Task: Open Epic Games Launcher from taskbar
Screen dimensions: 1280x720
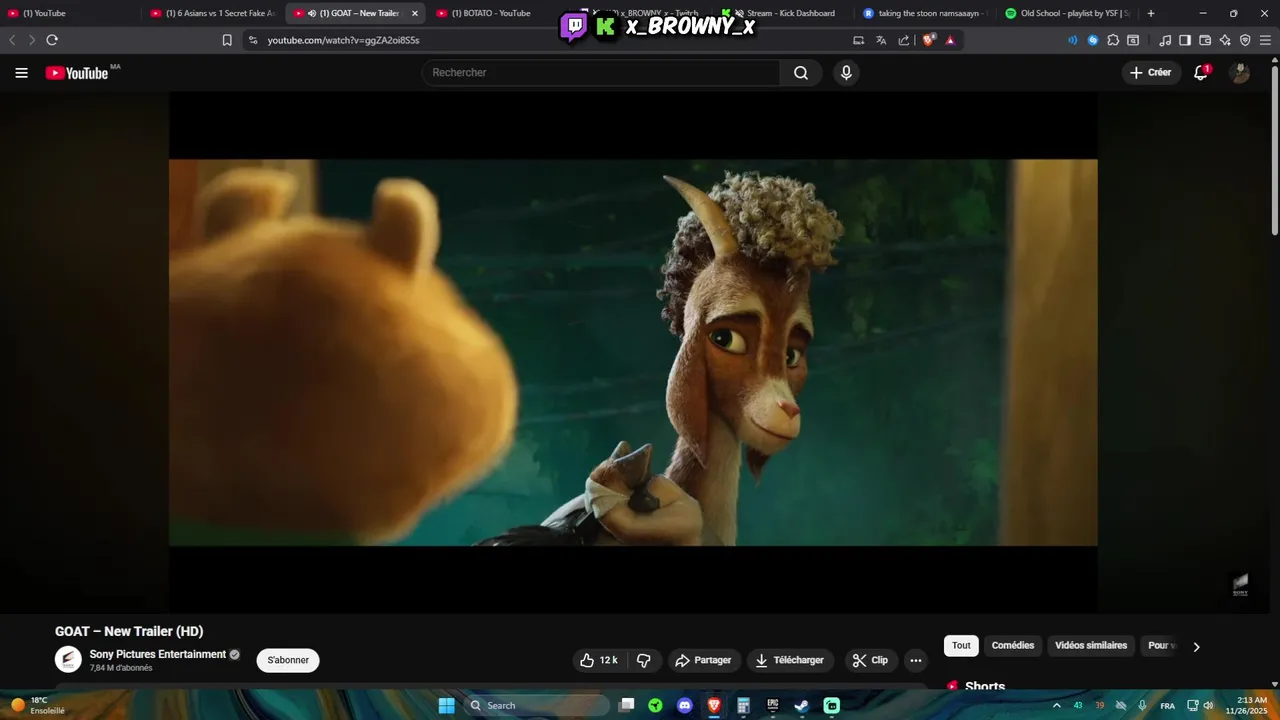Action: click(x=773, y=705)
